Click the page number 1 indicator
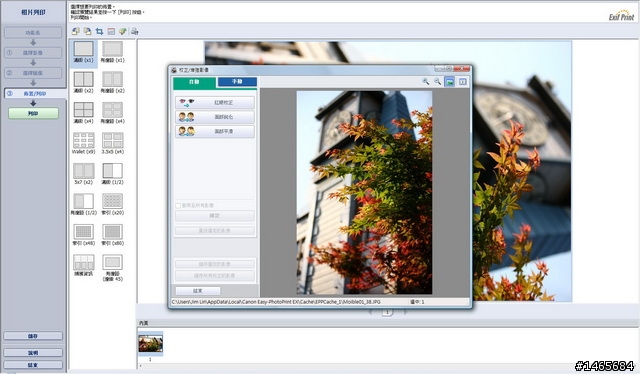Screen dimensions: 640x374 coord(387,312)
